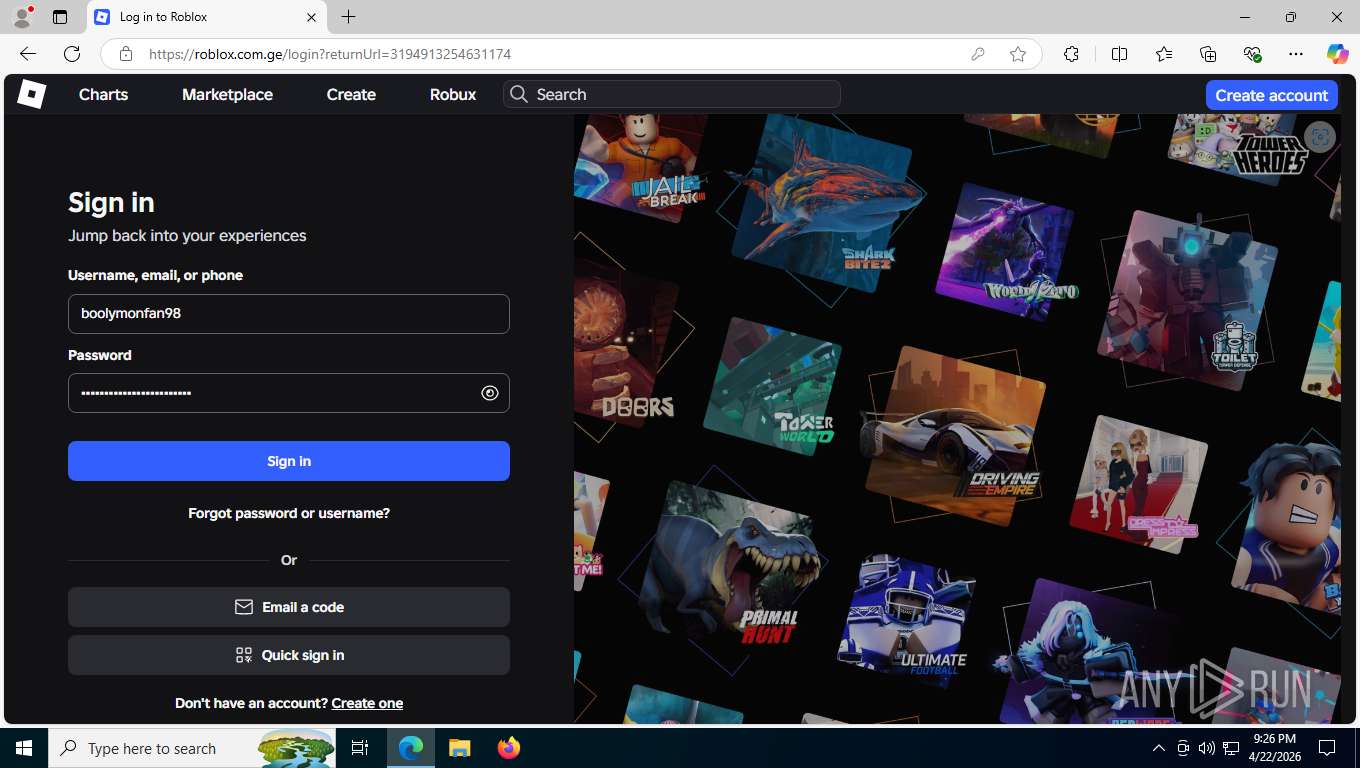
Task: Open the Favorites list icon
Action: pyautogui.click(x=1164, y=54)
